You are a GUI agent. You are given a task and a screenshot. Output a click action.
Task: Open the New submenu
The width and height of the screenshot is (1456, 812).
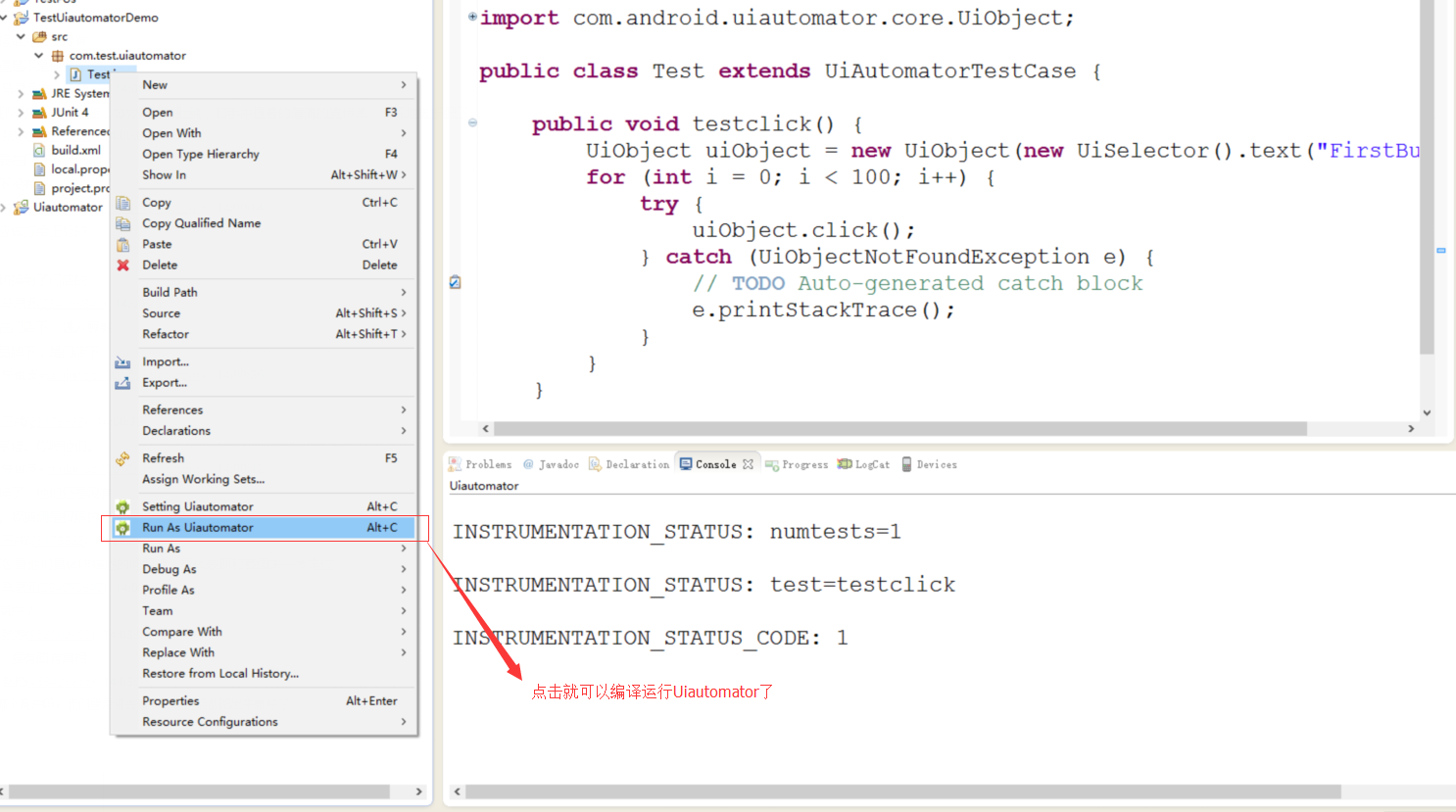(x=264, y=85)
